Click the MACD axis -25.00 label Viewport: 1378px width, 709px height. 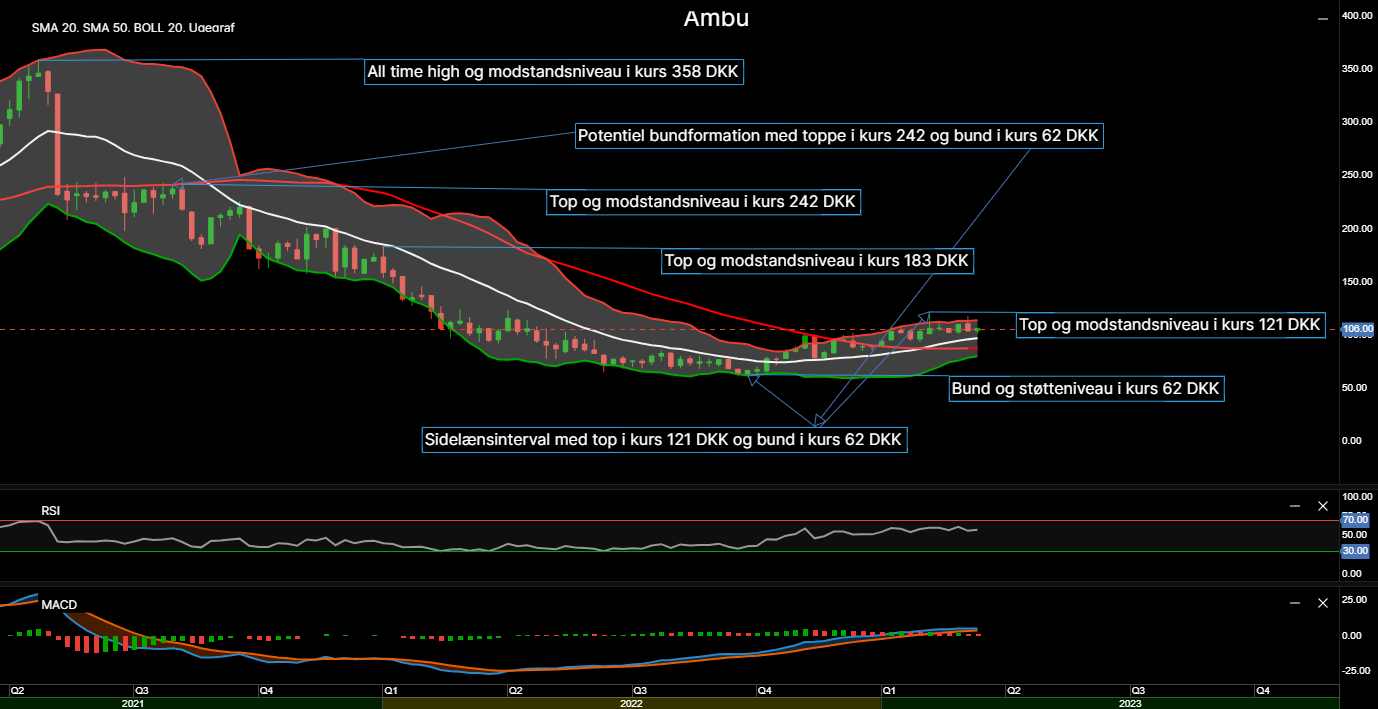(1355, 670)
